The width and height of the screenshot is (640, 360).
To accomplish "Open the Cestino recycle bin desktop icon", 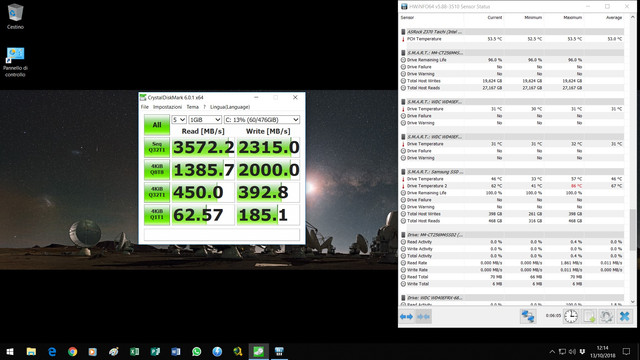I will pyautogui.click(x=15, y=16).
